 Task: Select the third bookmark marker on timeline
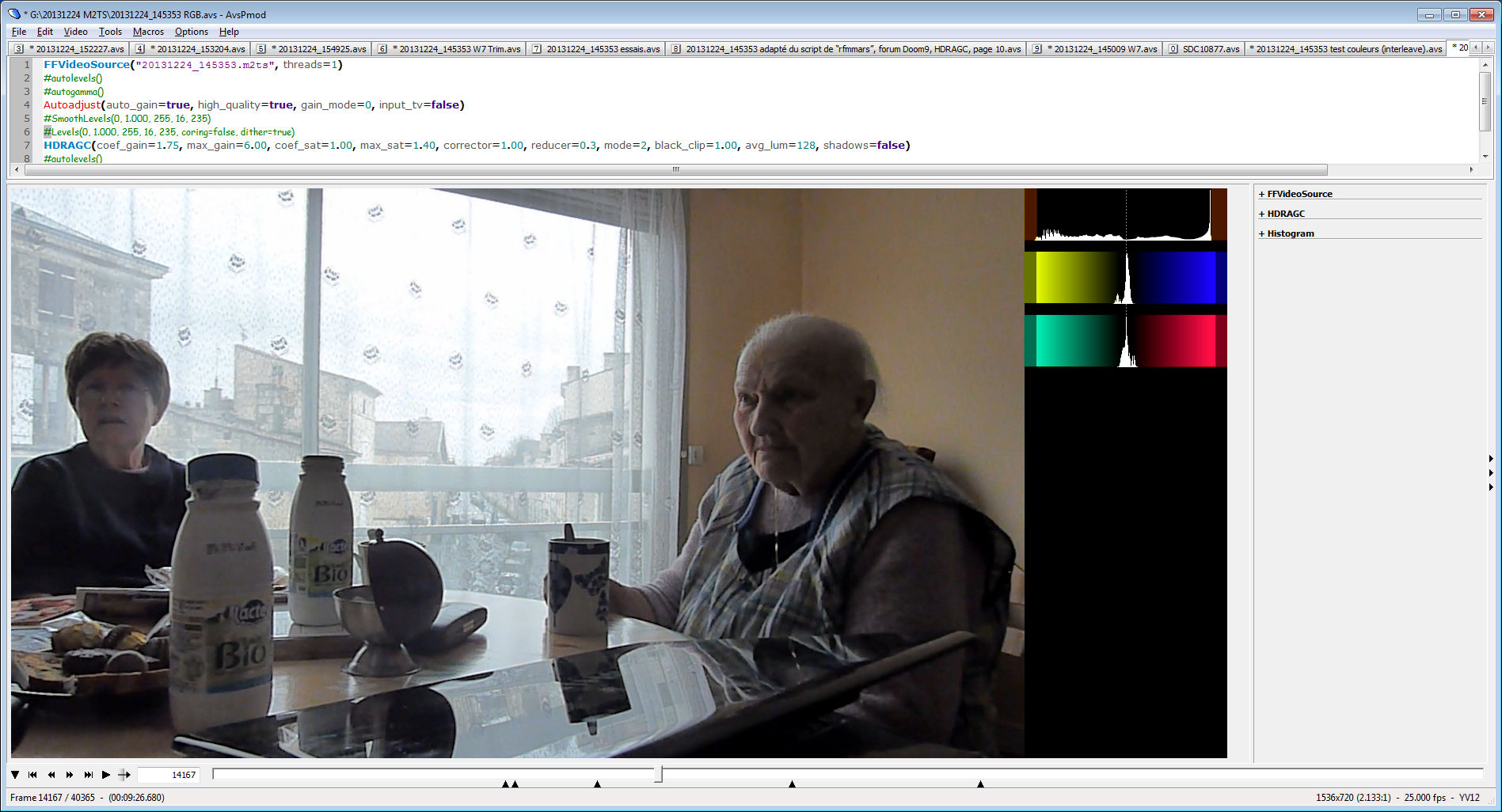coord(597,784)
